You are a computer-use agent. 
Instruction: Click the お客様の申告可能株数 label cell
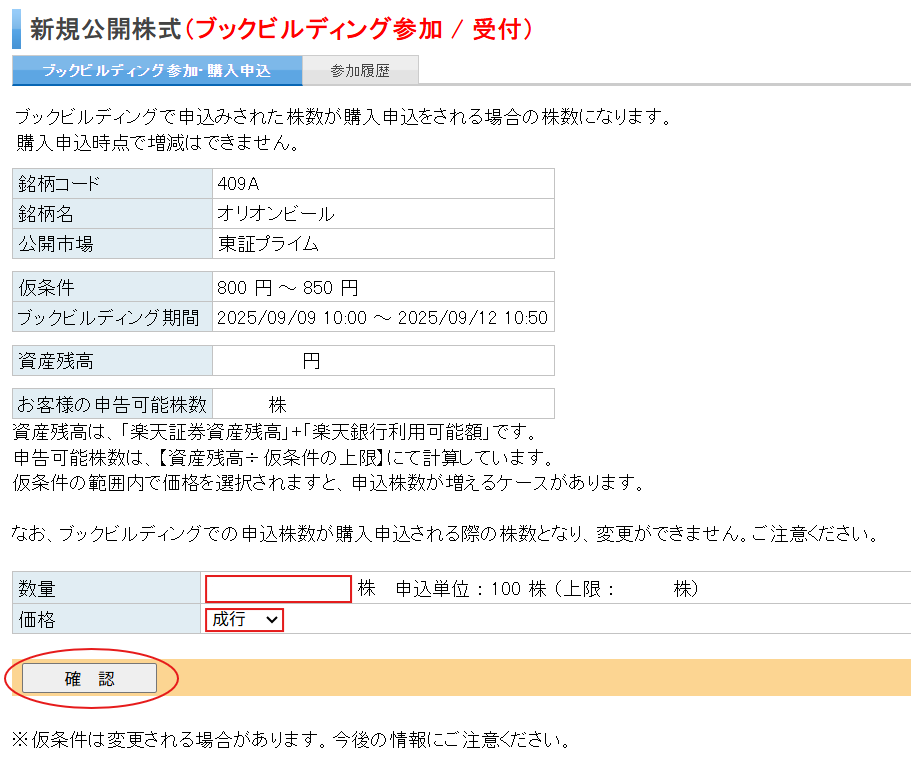[x=112, y=404]
